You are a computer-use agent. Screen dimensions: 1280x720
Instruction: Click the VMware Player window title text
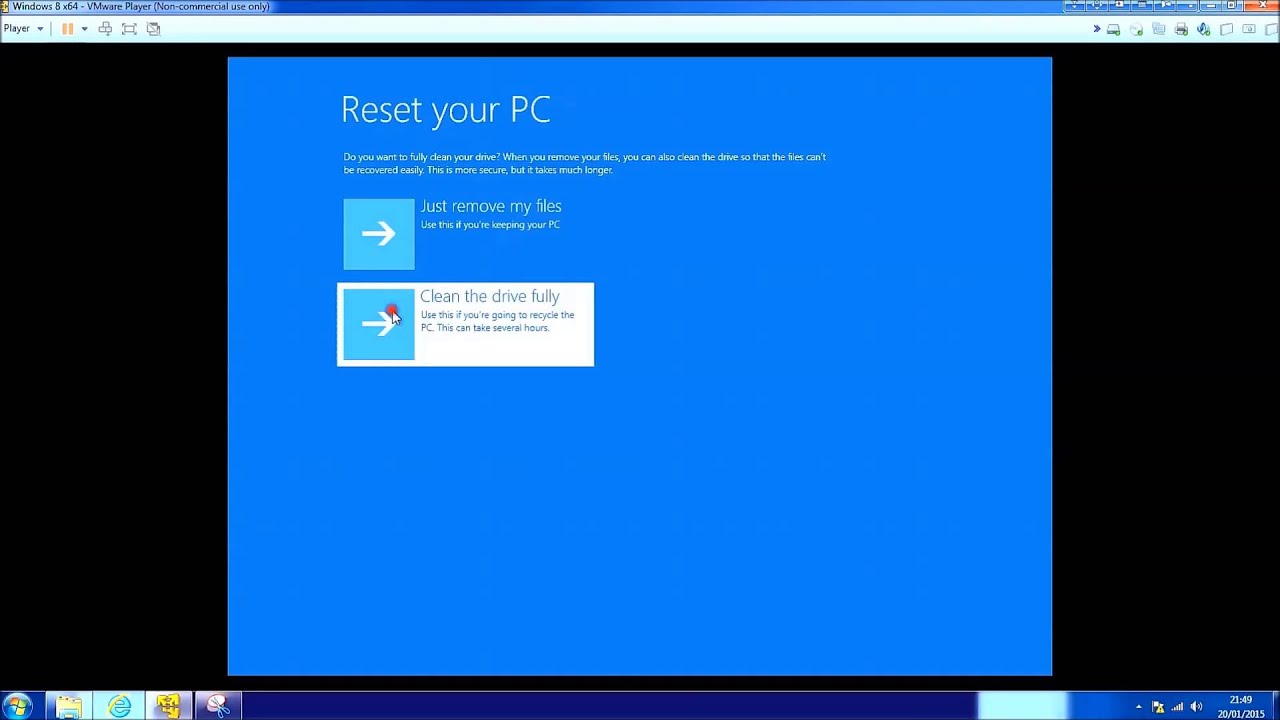(141, 7)
